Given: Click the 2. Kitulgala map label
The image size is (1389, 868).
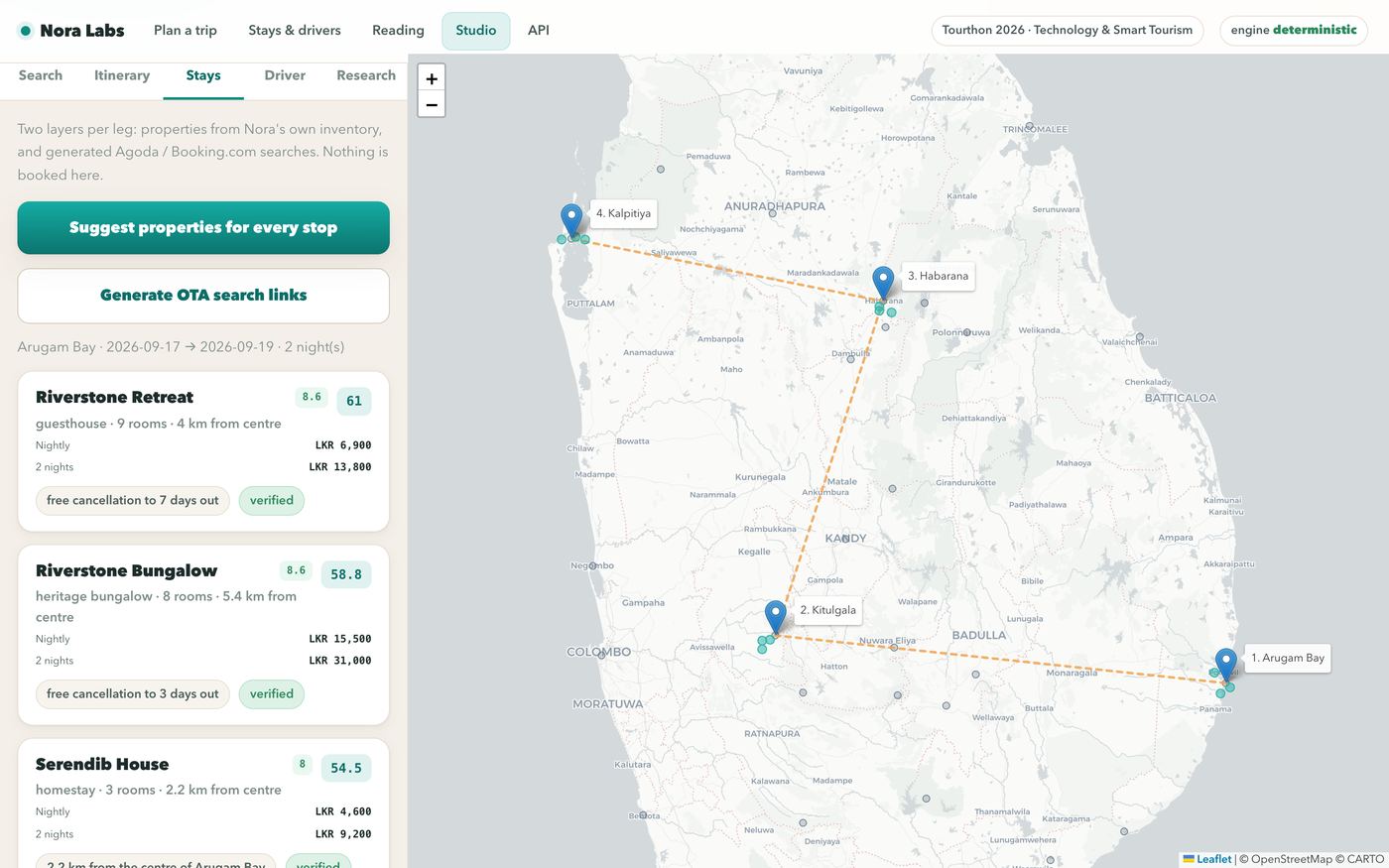Looking at the screenshot, I should tap(827, 610).
